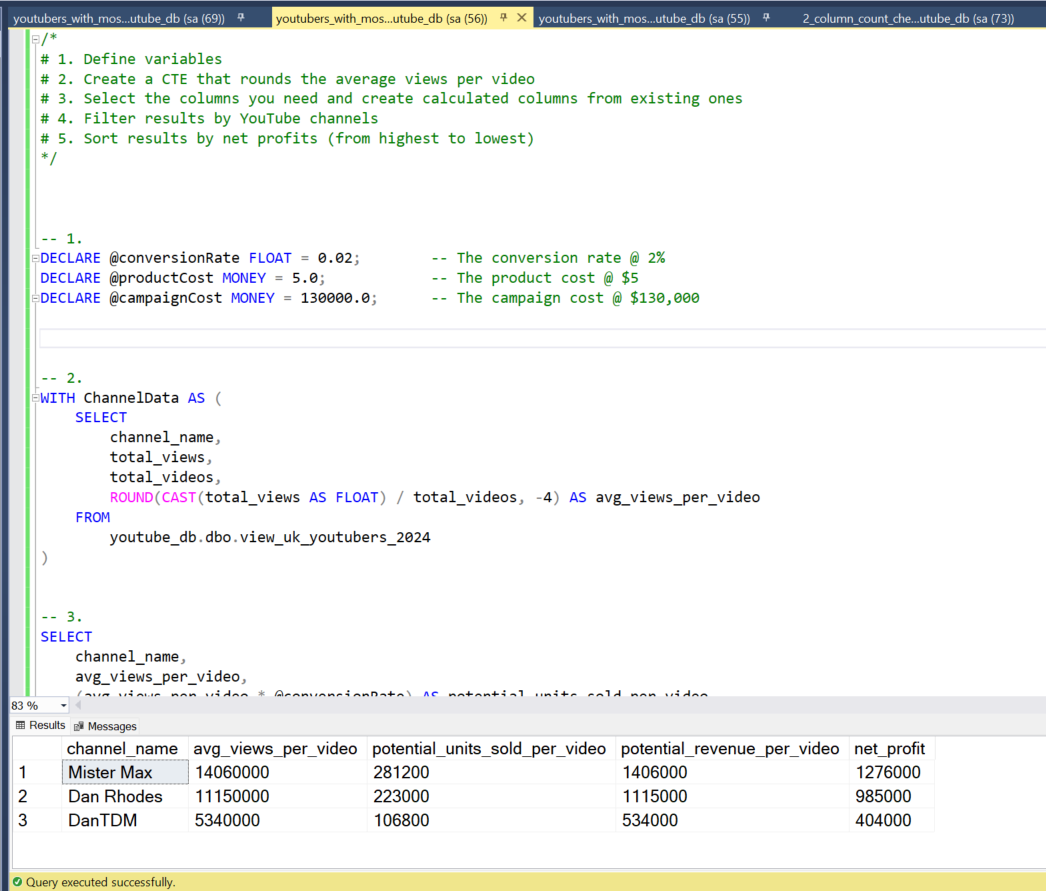This screenshot has height=891, width=1046.
Task: Click pin icon on the (sa (69)) tab
Action: tap(241, 18)
